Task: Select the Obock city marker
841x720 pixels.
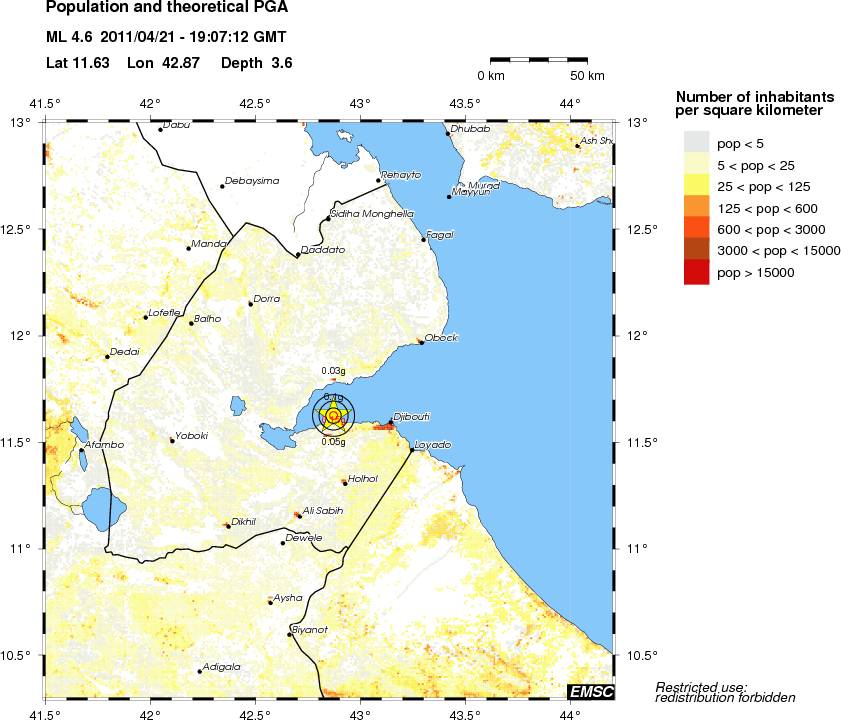Action: (x=421, y=343)
